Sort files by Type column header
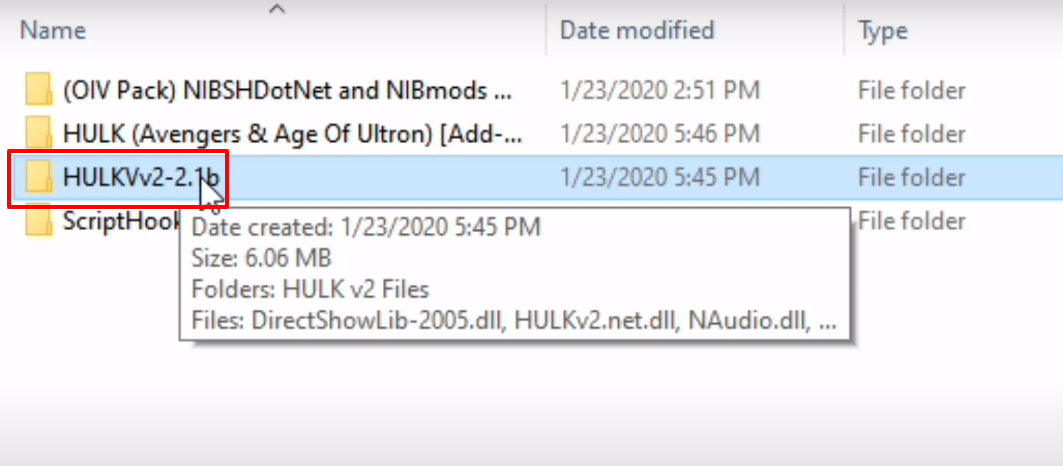1063x466 pixels. [883, 31]
